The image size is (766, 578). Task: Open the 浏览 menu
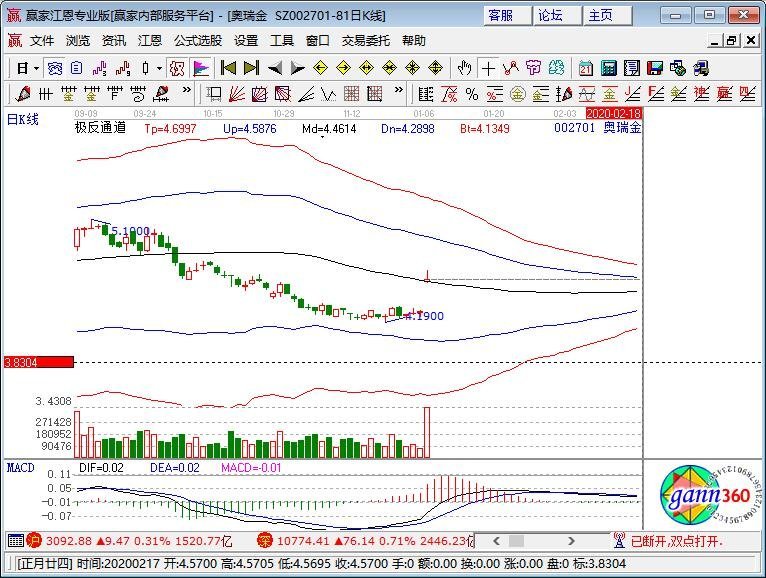pos(78,41)
